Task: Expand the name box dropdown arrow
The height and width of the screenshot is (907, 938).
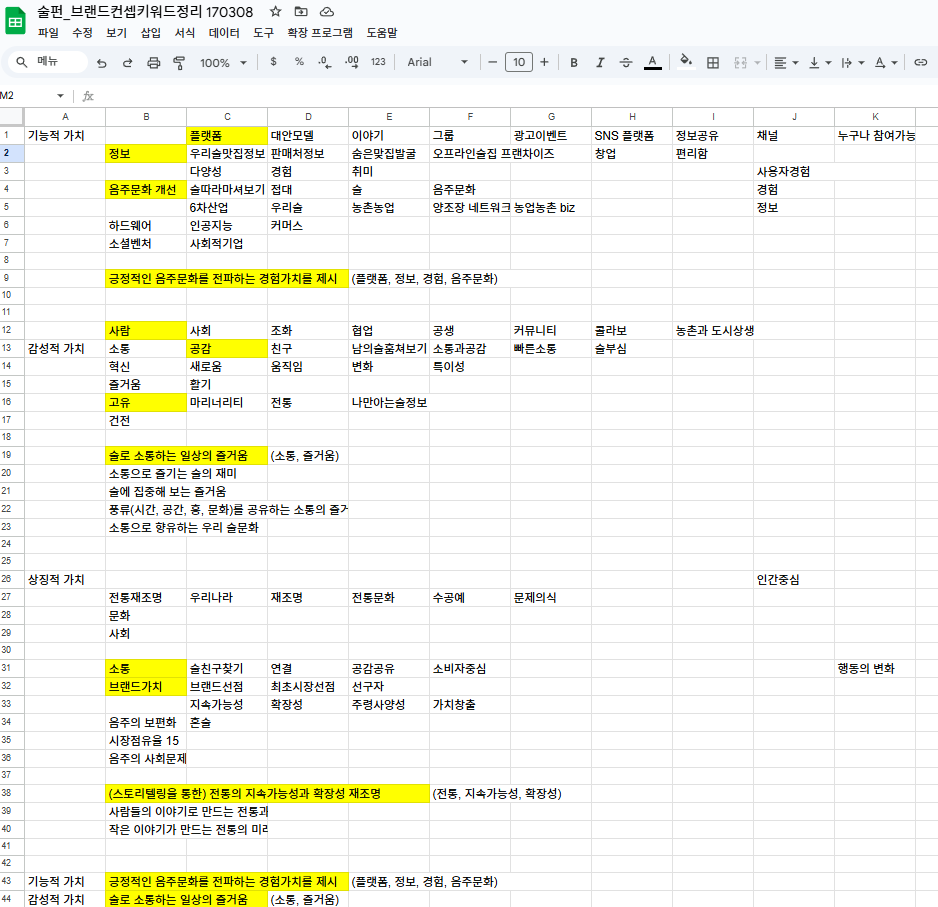Action: tap(60, 96)
